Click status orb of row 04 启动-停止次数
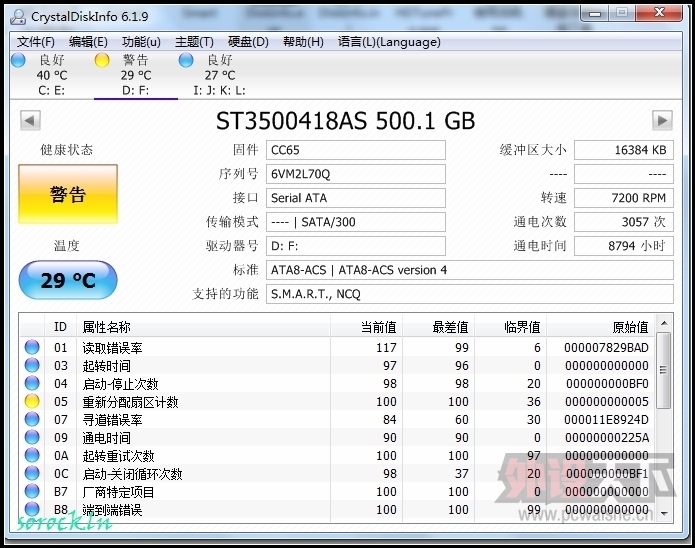 click(x=32, y=383)
